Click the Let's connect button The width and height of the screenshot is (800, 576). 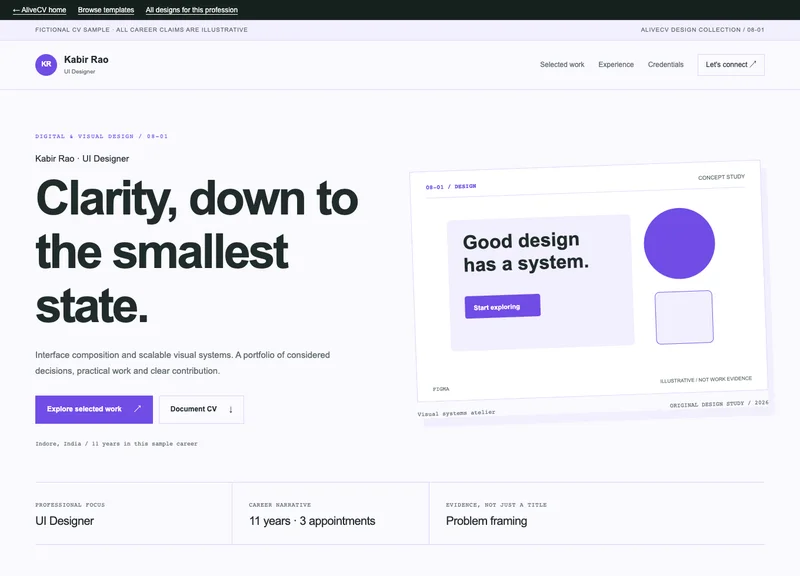731,65
